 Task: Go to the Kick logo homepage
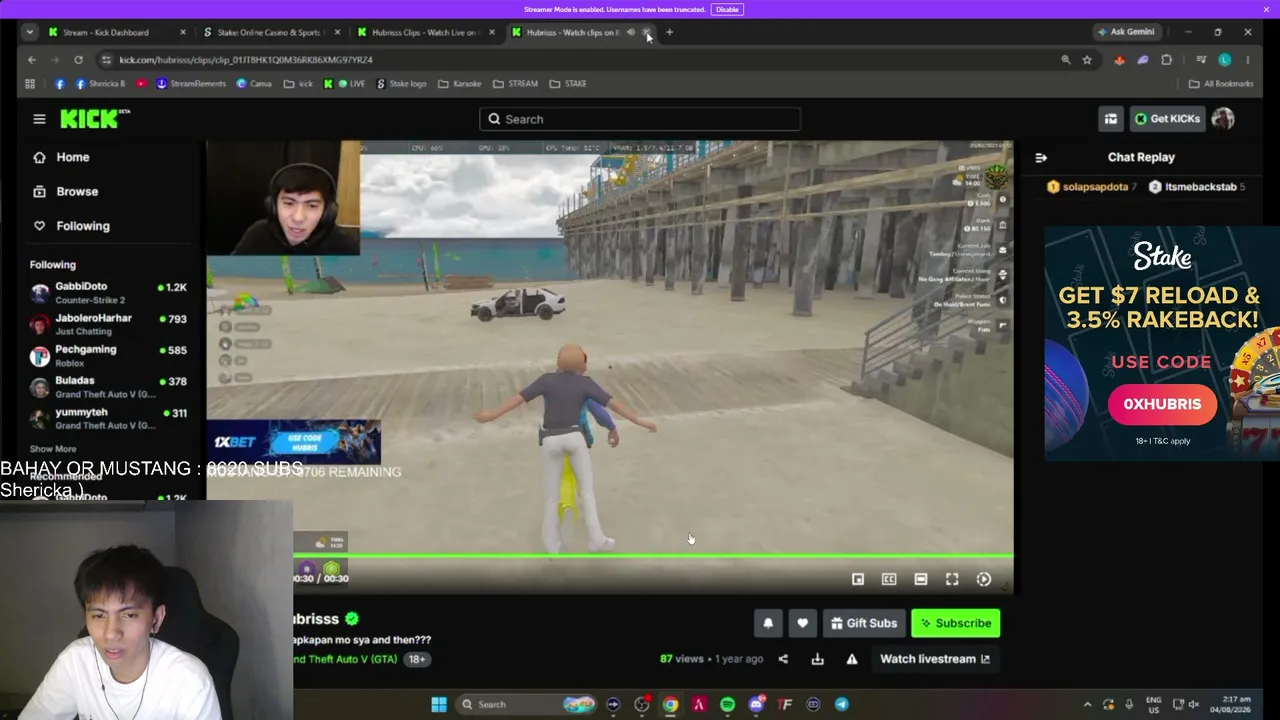95,119
